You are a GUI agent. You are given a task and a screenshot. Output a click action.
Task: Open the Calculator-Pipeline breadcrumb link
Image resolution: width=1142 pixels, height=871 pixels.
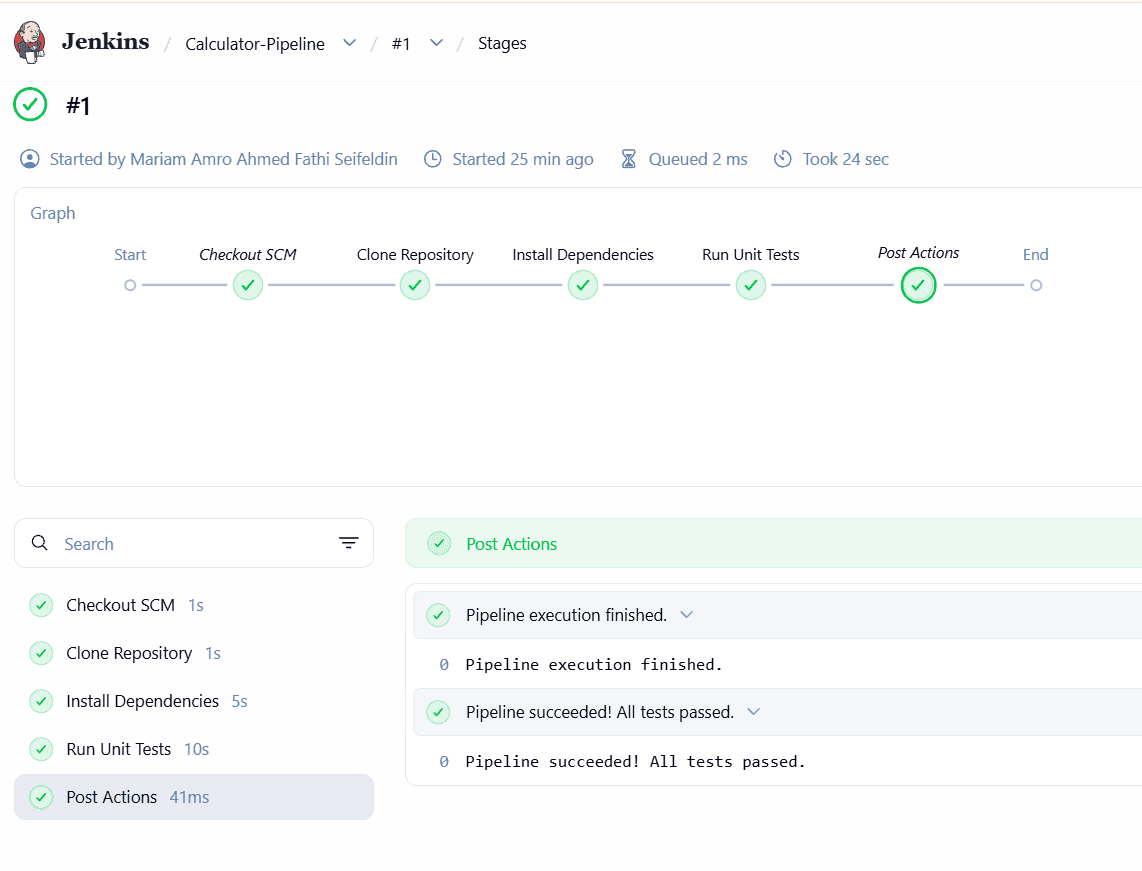click(x=255, y=44)
